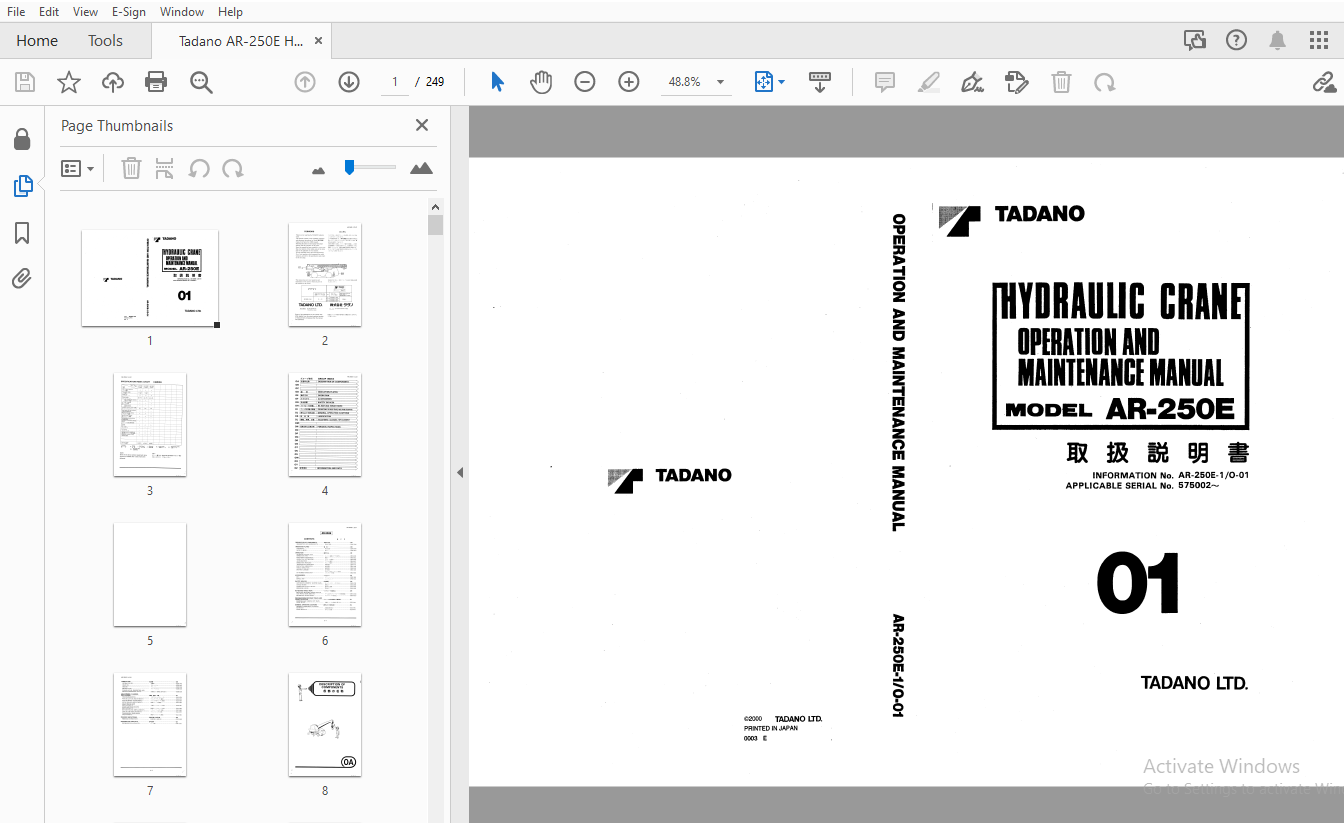Select page 1 thumbnail
The image size is (1344, 823).
pos(150,278)
